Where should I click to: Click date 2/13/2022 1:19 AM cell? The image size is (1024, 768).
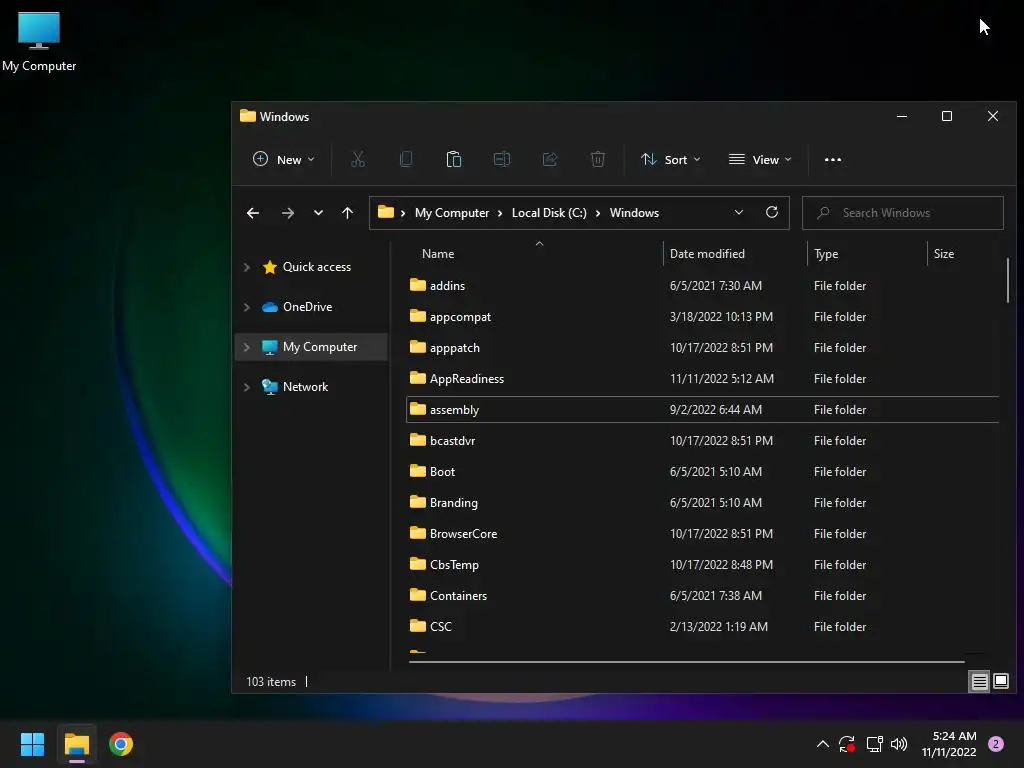click(718, 627)
